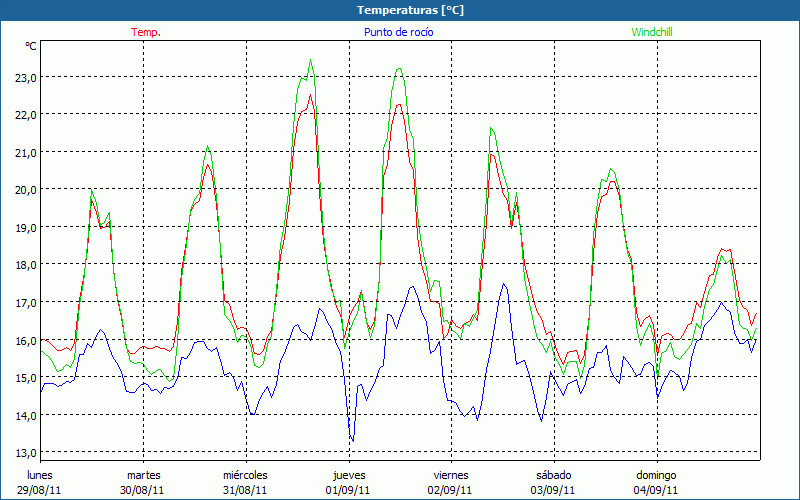Viewport: 800px width, 500px height.
Task: Select the 22,0 y-axis value
Action: click(x=23, y=114)
